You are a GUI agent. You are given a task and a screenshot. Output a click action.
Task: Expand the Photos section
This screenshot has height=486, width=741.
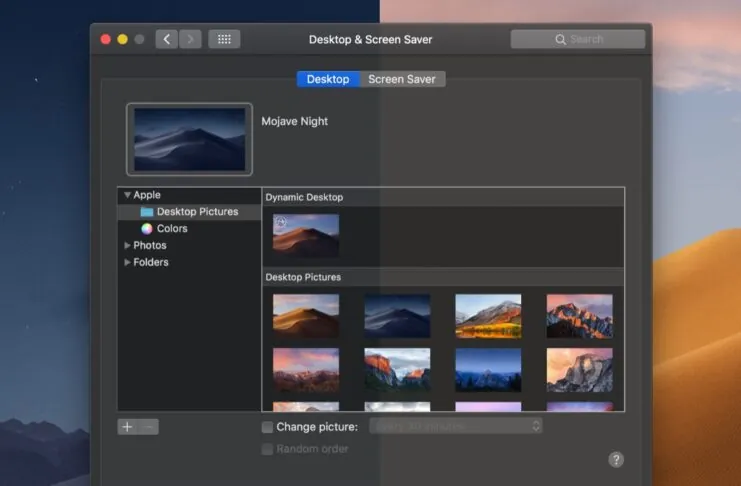point(127,246)
